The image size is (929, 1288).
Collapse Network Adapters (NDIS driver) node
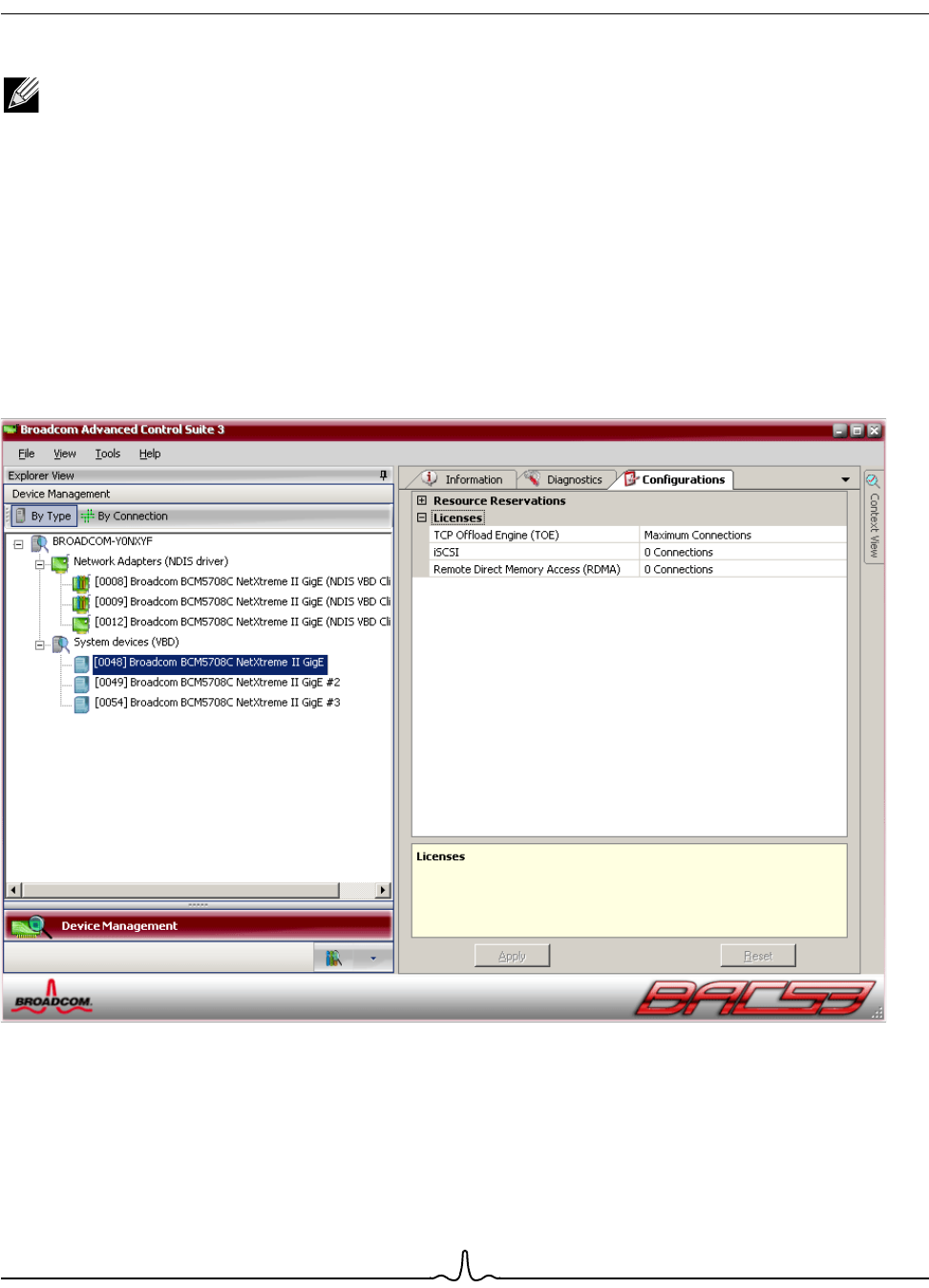[40, 564]
